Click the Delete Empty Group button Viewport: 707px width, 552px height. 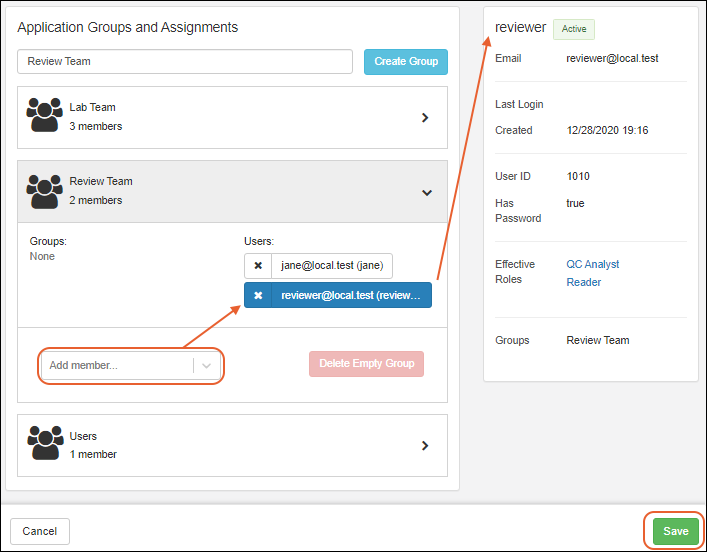(x=366, y=363)
